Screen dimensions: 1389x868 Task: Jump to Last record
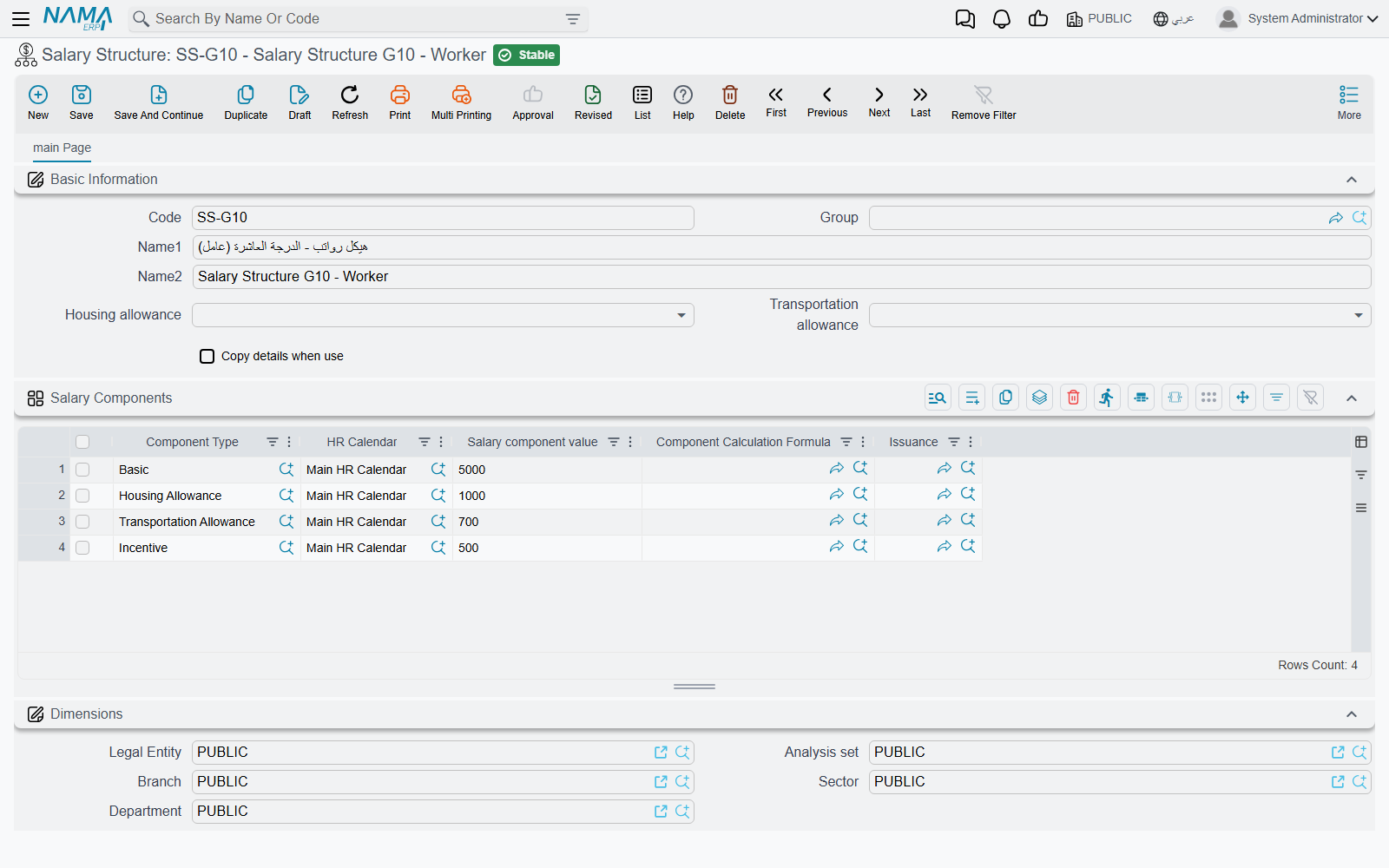920,101
